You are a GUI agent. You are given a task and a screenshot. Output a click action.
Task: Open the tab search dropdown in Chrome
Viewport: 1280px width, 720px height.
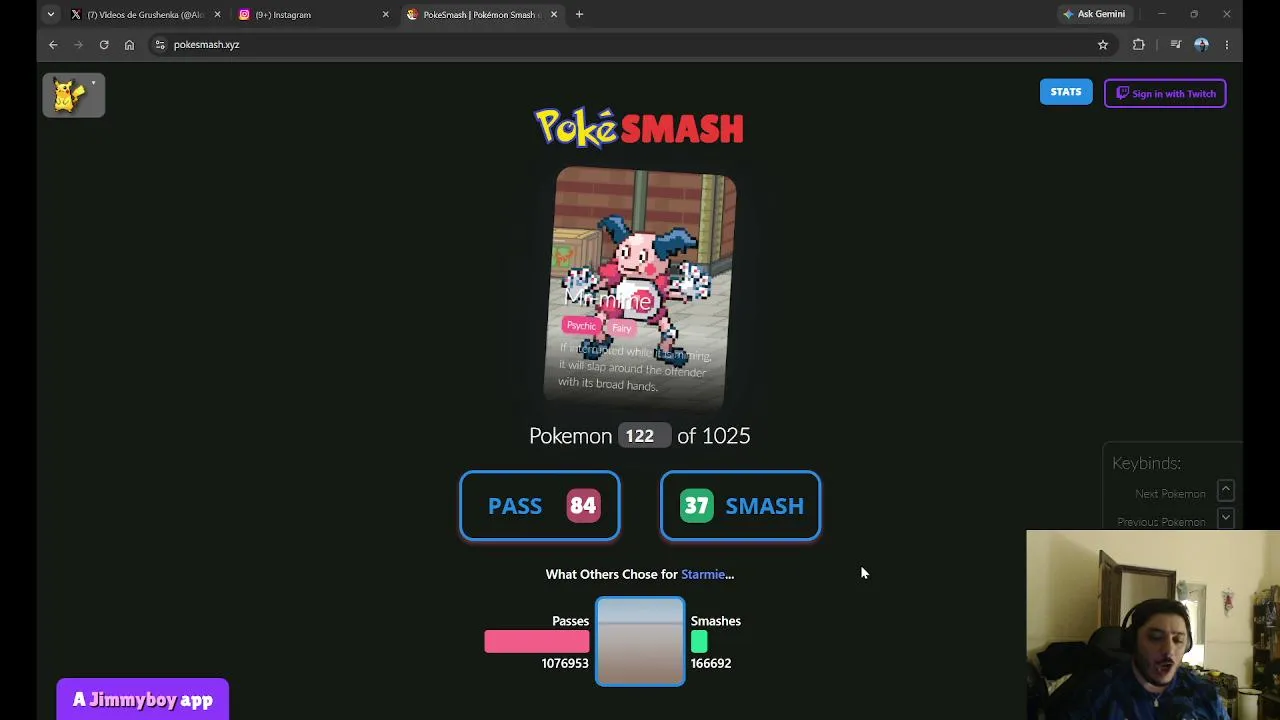(x=50, y=14)
